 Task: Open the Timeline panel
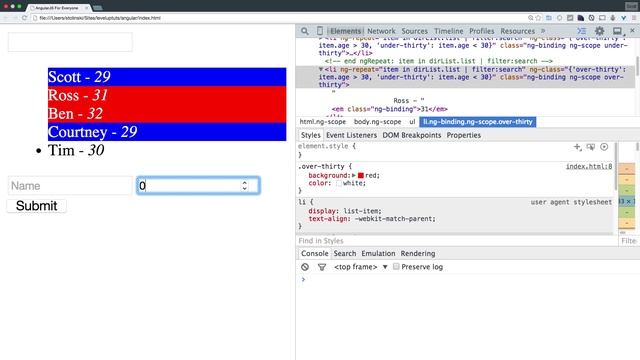(448, 31)
